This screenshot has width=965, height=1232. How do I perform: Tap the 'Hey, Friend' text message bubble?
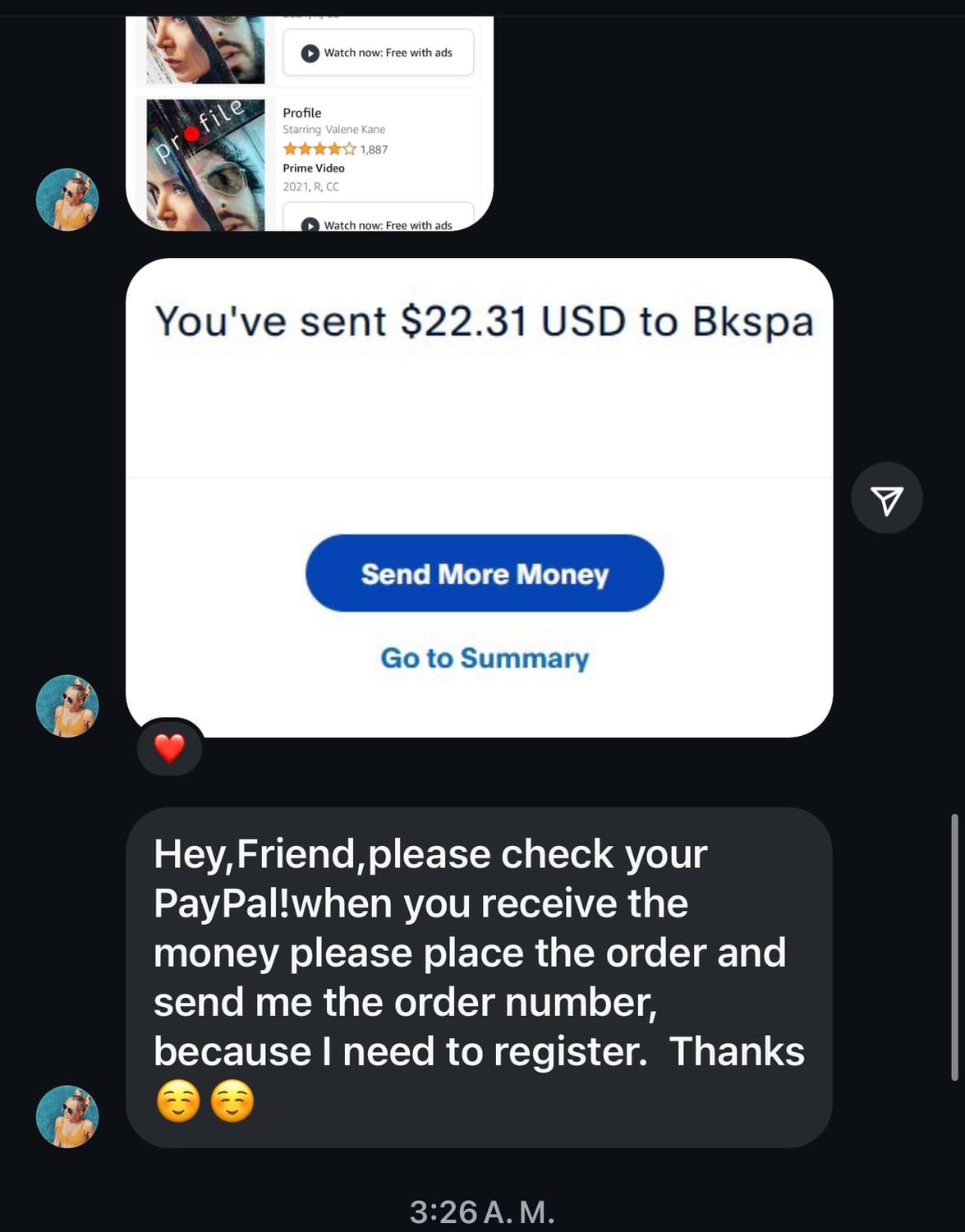479,977
